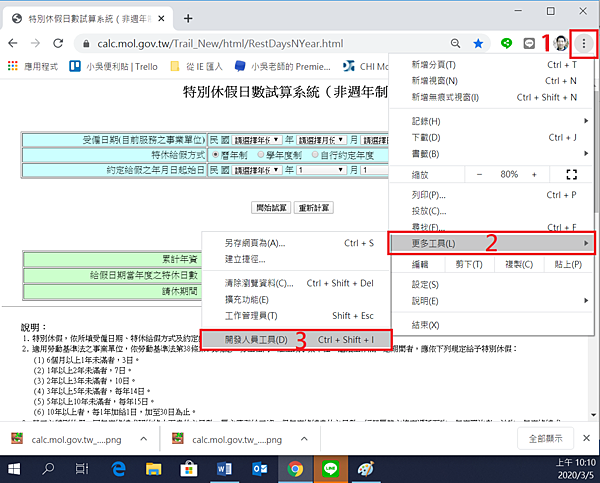Click the browser forward arrow

click(35, 43)
